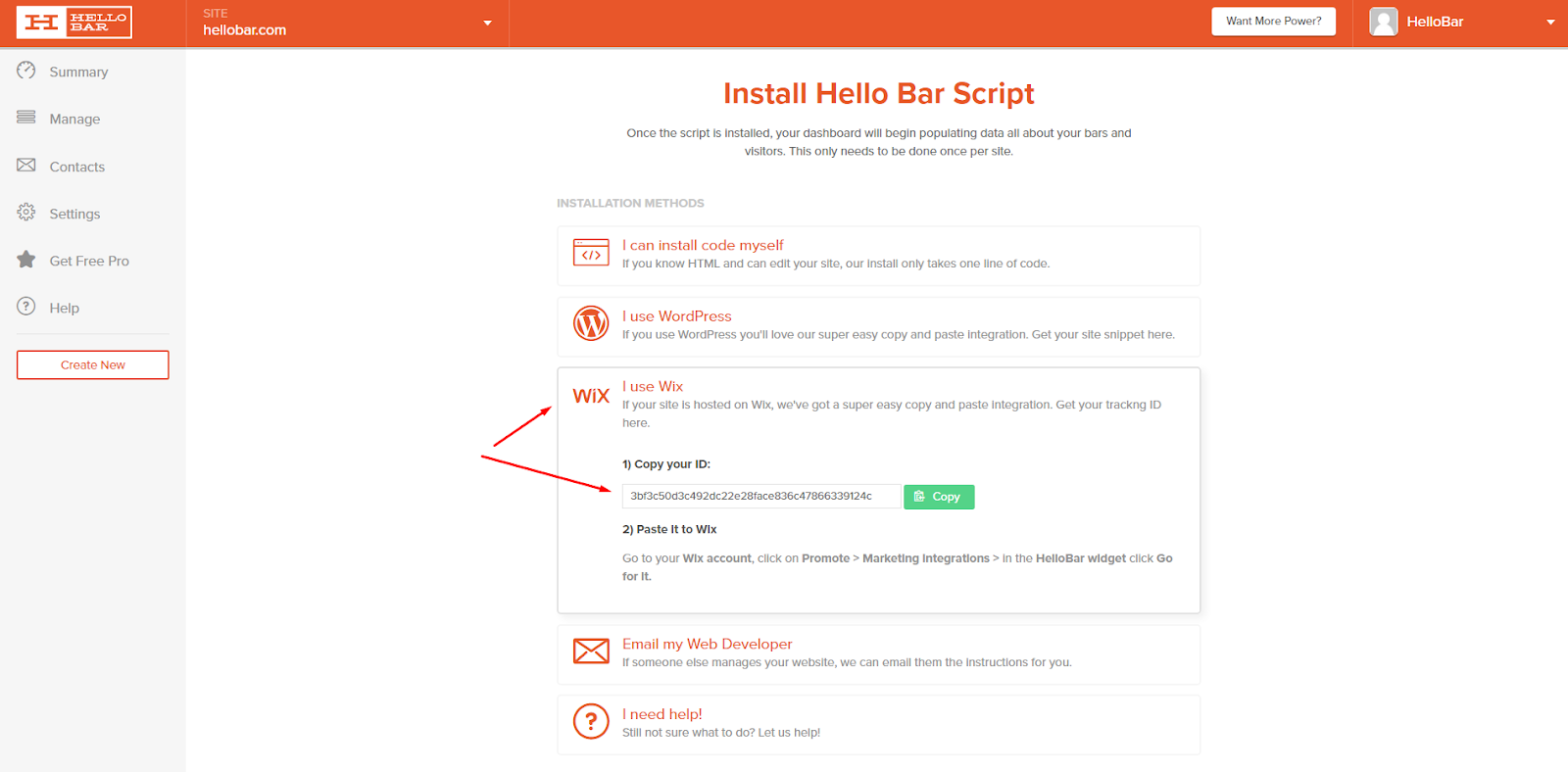Click the Wix ID input field
The image size is (1568, 772).
pyautogui.click(x=761, y=497)
